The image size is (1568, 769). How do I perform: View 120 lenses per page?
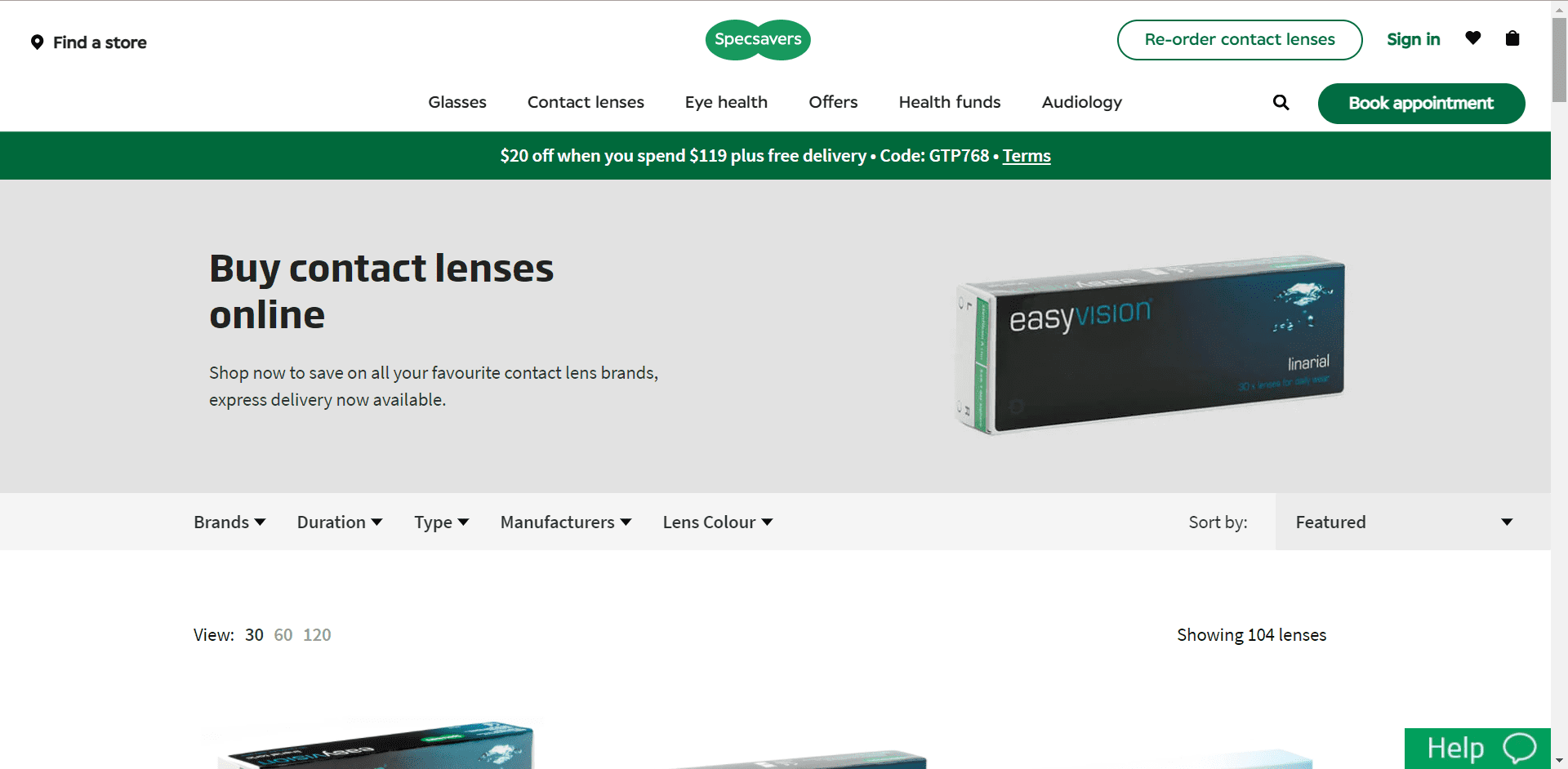(317, 635)
